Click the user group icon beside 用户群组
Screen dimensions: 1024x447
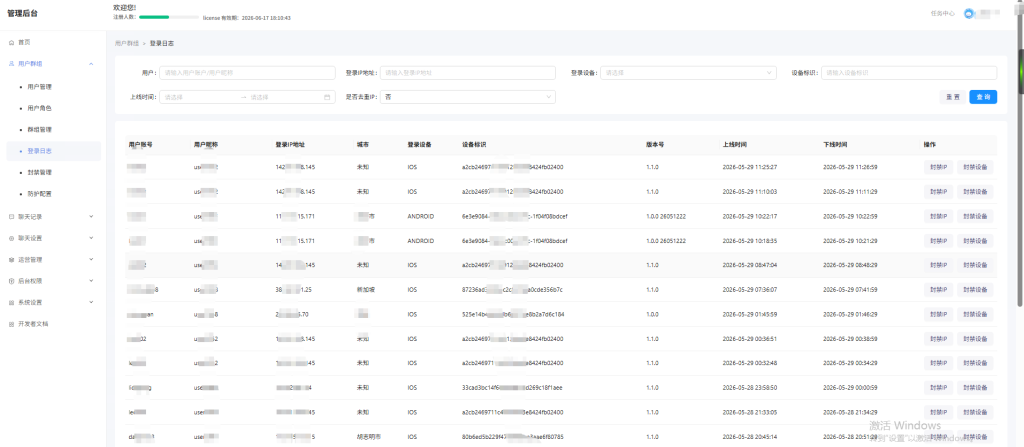[11, 64]
